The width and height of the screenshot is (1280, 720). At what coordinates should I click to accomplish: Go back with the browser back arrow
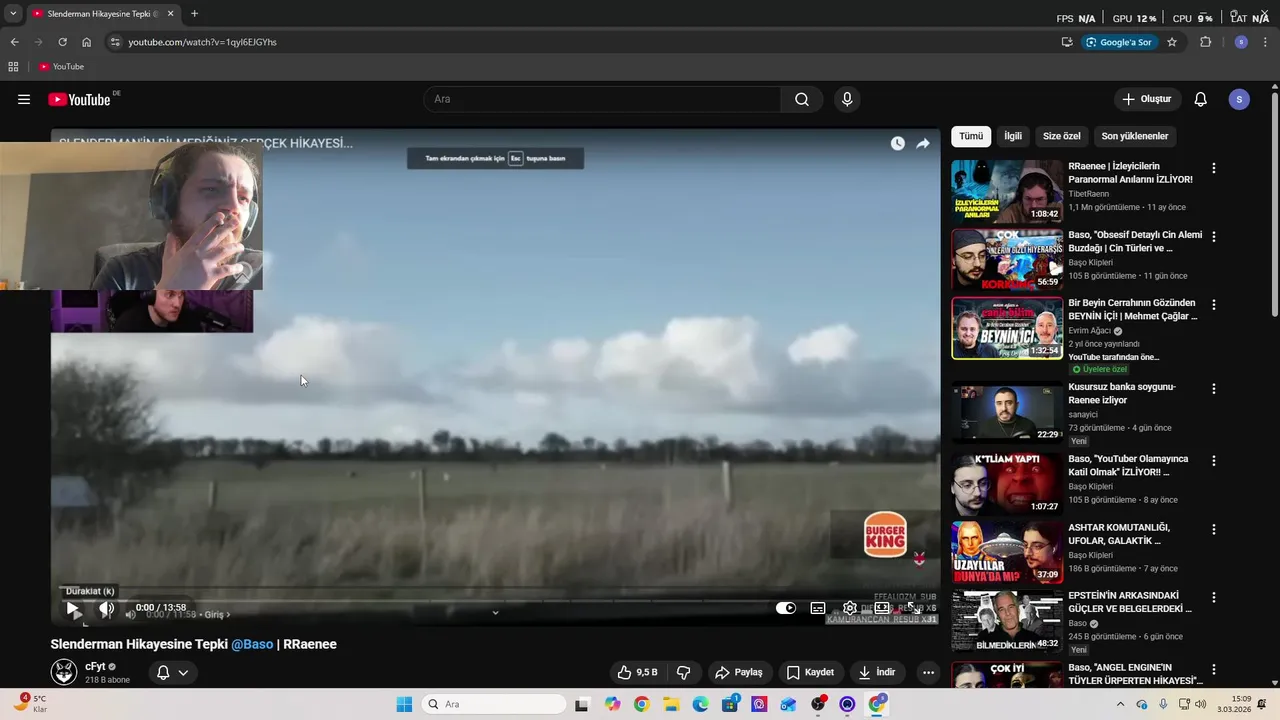(14, 42)
